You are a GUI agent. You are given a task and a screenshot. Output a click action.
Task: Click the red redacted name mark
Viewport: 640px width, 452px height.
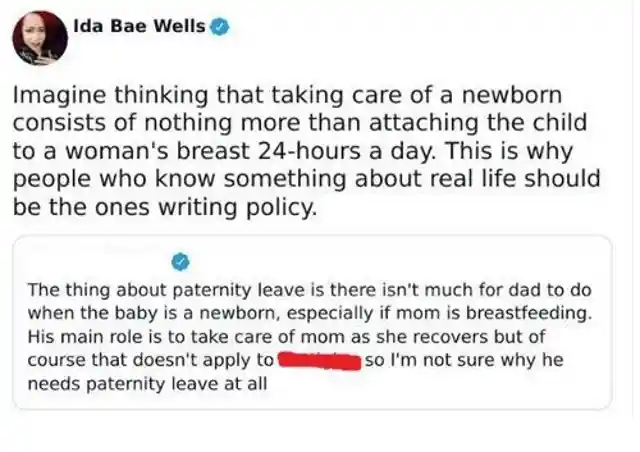[x=320, y=361]
